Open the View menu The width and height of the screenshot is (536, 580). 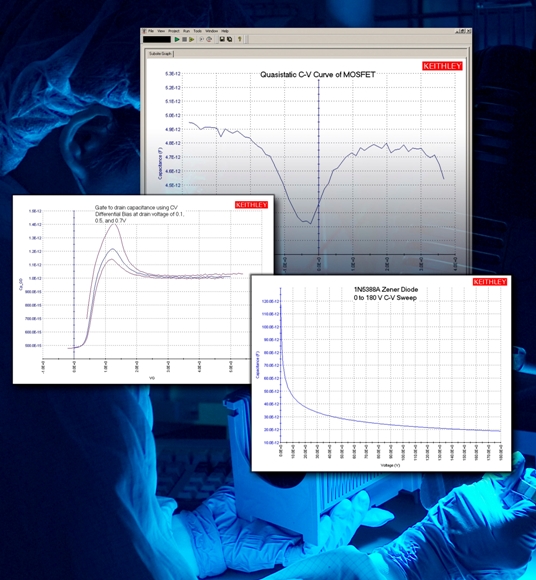(x=161, y=31)
